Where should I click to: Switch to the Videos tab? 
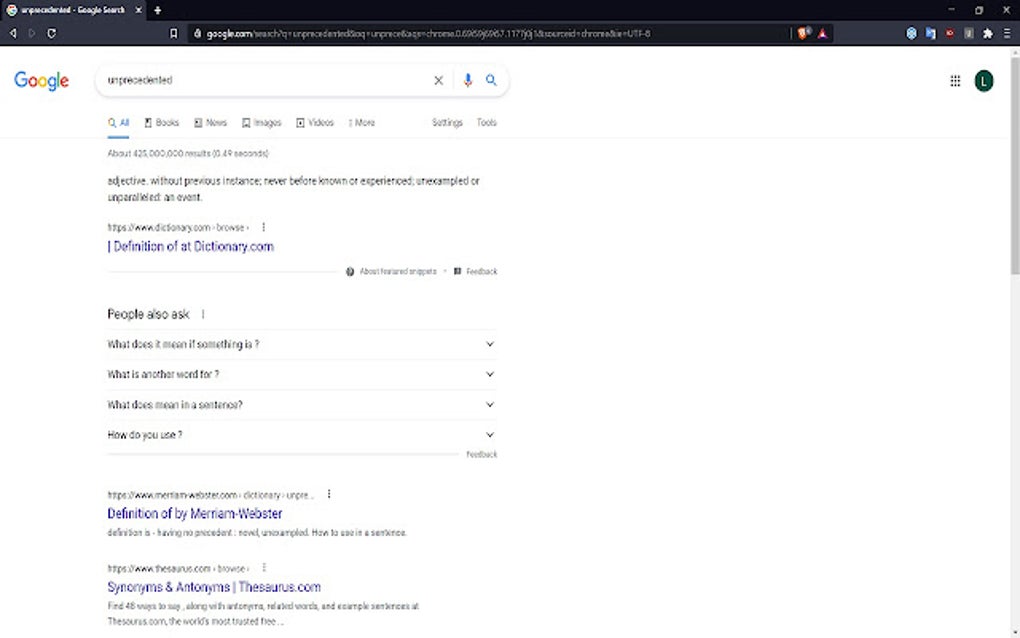[x=315, y=122]
